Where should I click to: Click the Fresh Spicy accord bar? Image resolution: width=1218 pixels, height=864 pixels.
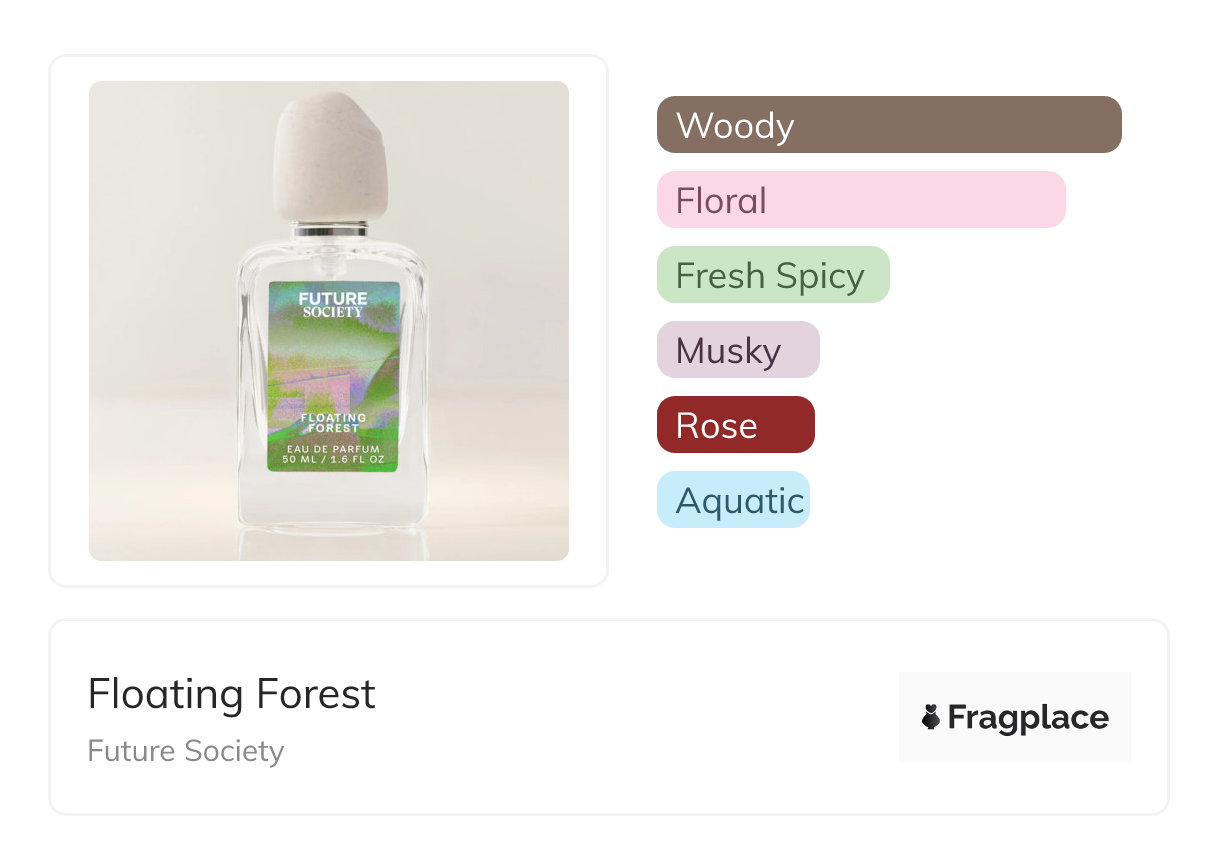click(772, 275)
